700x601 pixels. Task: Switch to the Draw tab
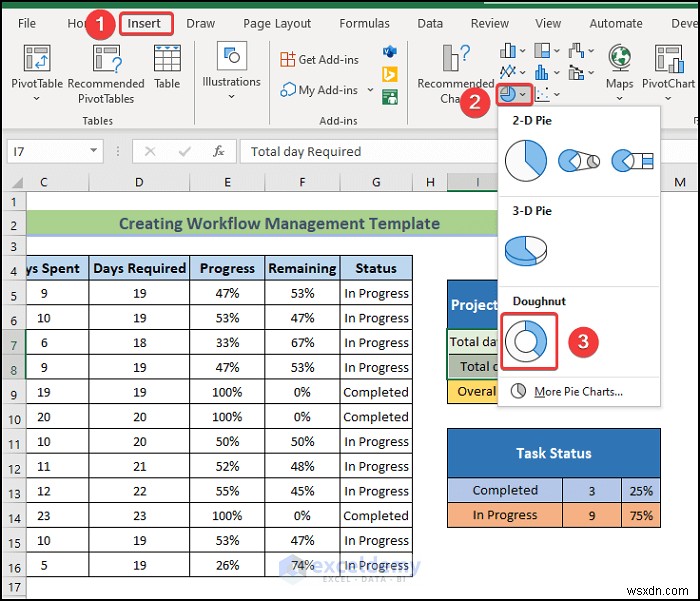tap(200, 23)
